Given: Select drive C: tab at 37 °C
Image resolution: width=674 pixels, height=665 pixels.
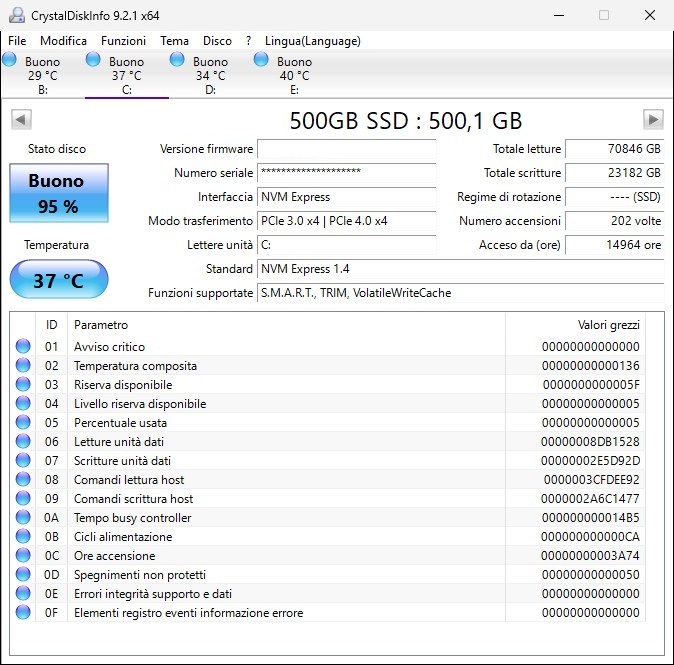Looking at the screenshot, I should (127, 74).
